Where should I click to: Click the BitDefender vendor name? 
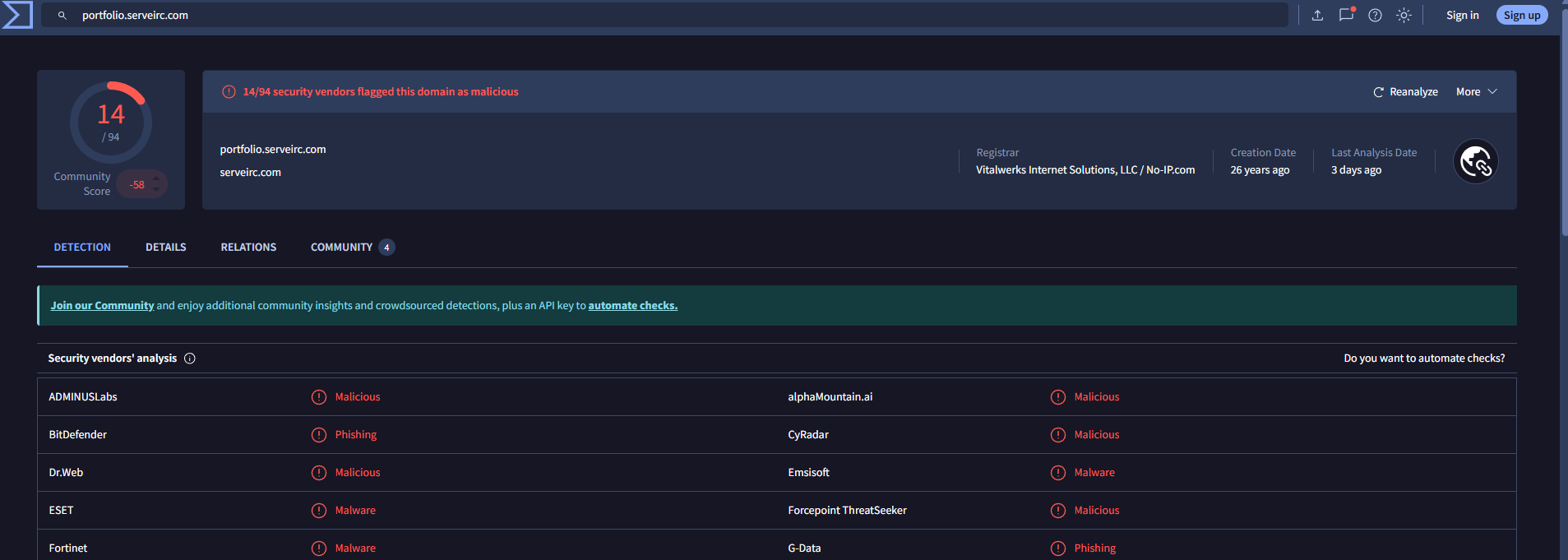point(78,434)
